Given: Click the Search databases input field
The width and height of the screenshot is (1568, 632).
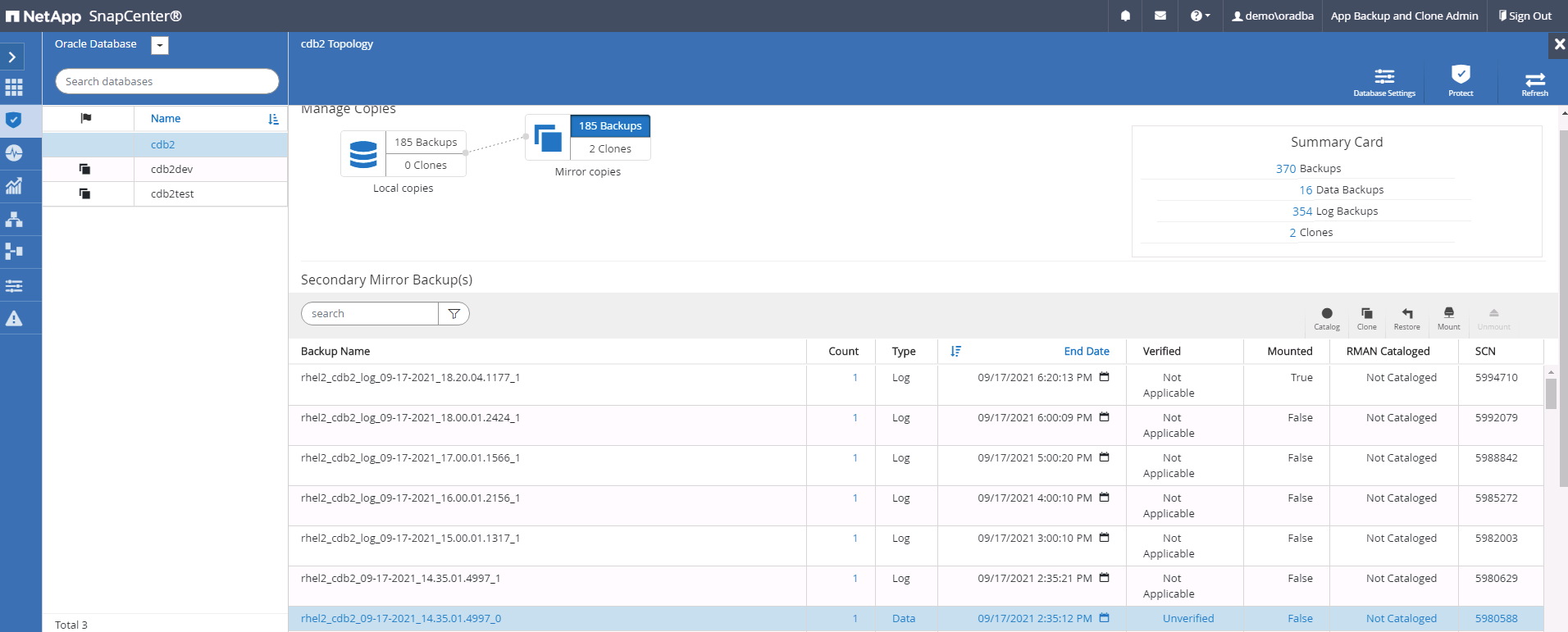Looking at the screenshot, I should click(x=166, y=81).
